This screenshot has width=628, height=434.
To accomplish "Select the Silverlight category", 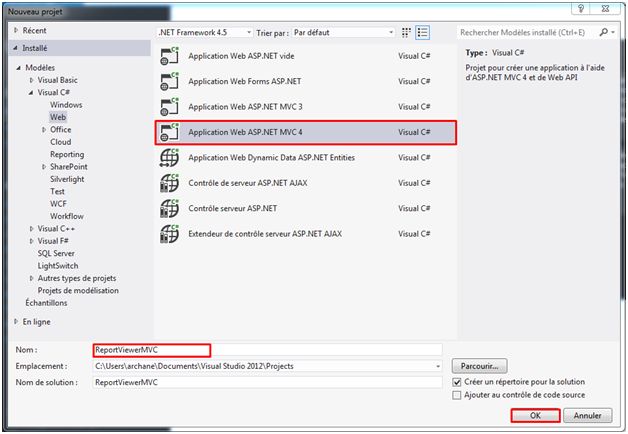I will click(x=67, y=179).
